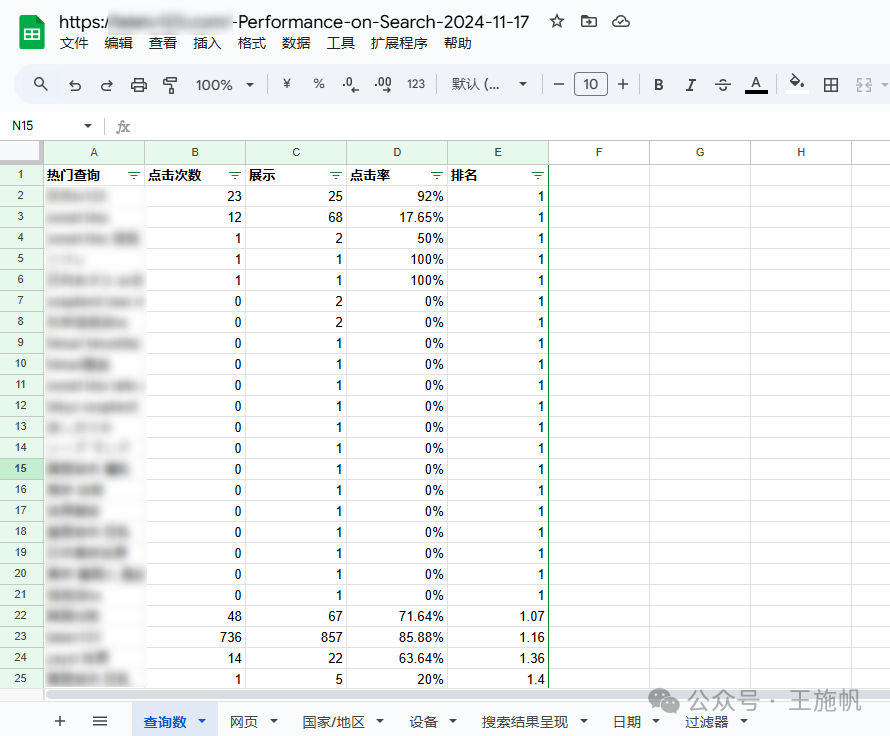890x736 pixels.
Task: Format cells as percent
Action: pos(318,84)
